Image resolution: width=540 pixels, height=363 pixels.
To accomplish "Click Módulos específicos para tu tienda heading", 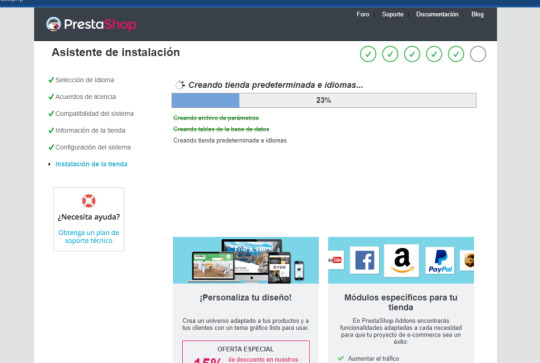I will coord(401,302).
